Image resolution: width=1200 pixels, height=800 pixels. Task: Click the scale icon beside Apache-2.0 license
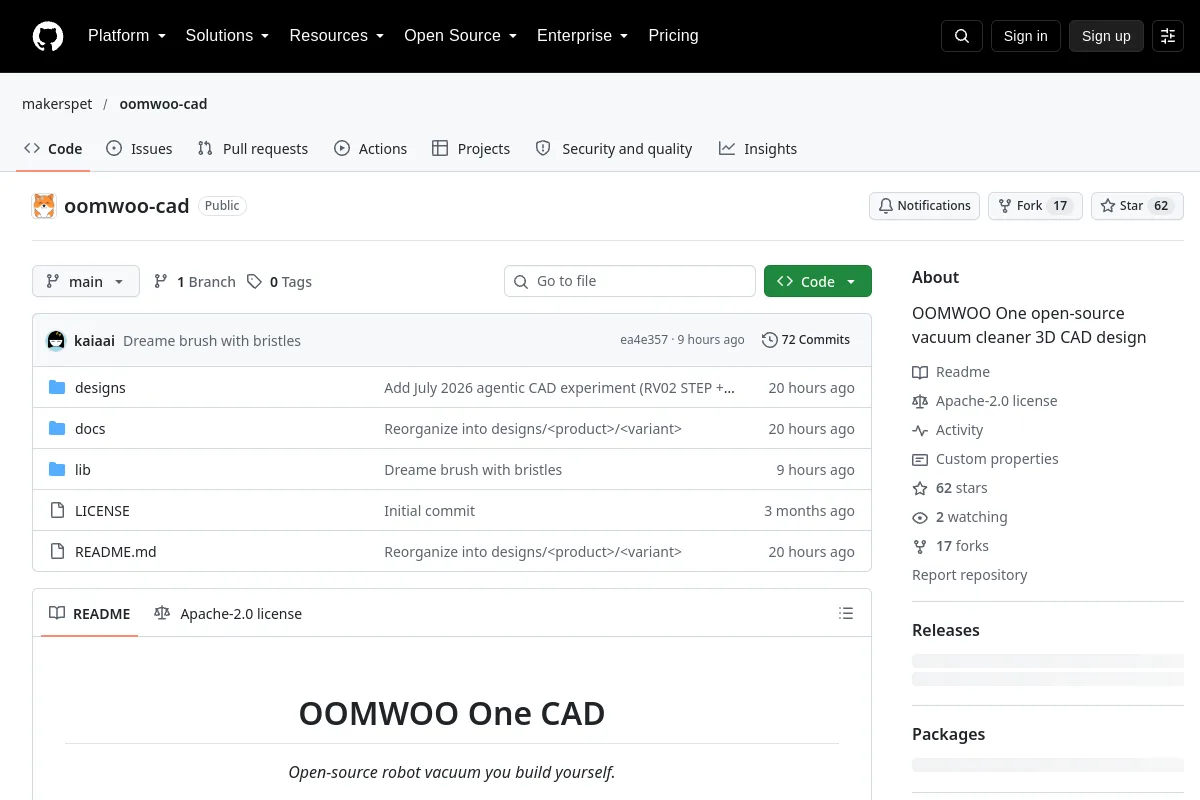click(920, 401)
